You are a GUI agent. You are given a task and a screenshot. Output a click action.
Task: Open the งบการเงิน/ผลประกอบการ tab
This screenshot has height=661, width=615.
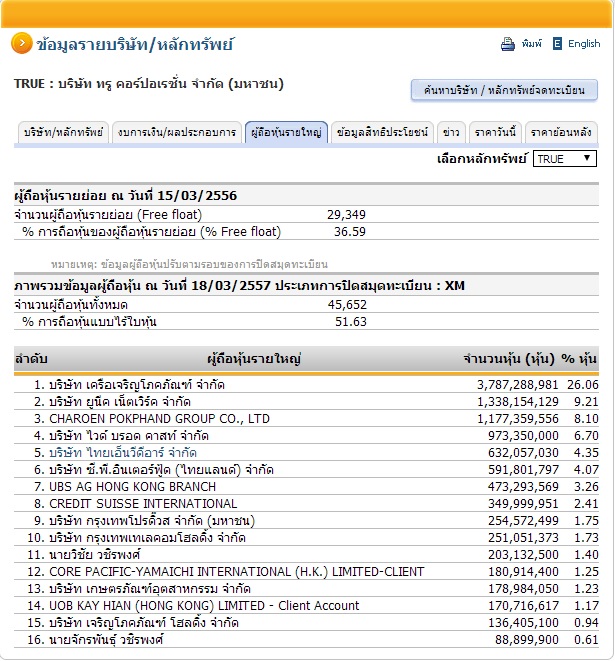(x=177, y=132)
